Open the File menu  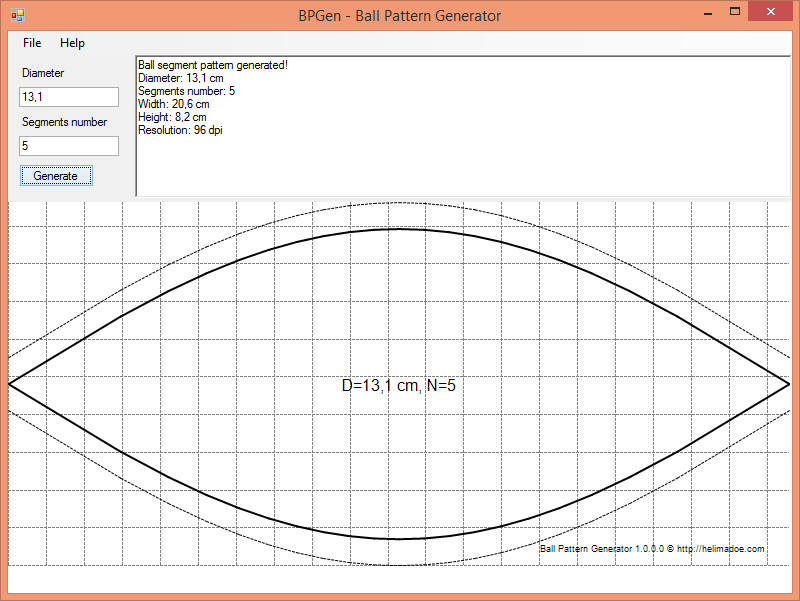point(32,43)
